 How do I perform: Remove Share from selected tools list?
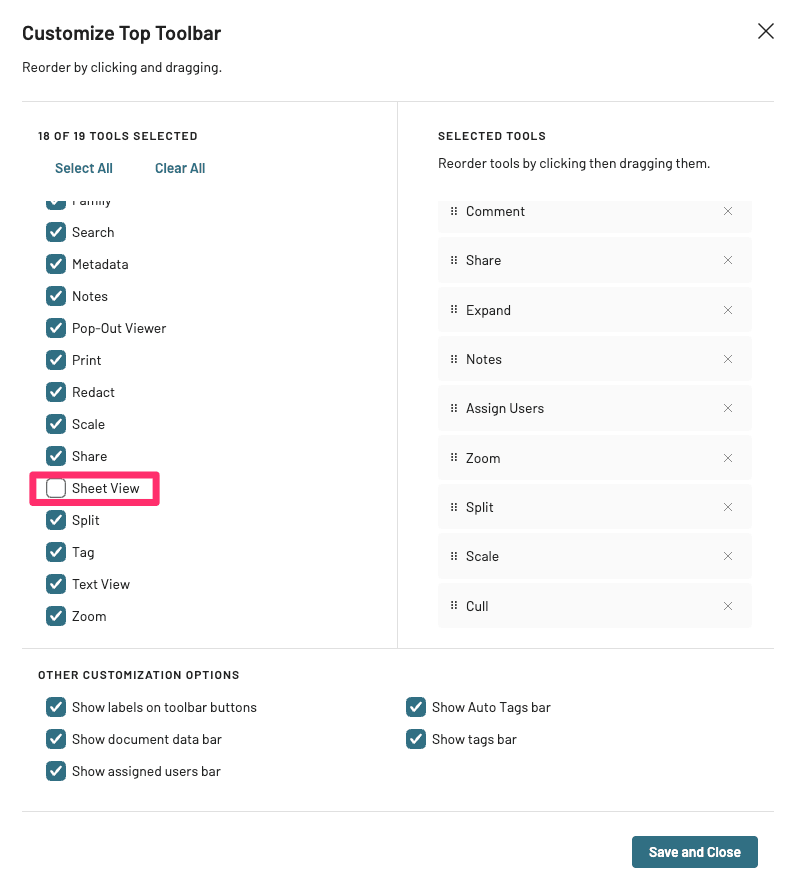pyautogui.click(x=728, y=260)
